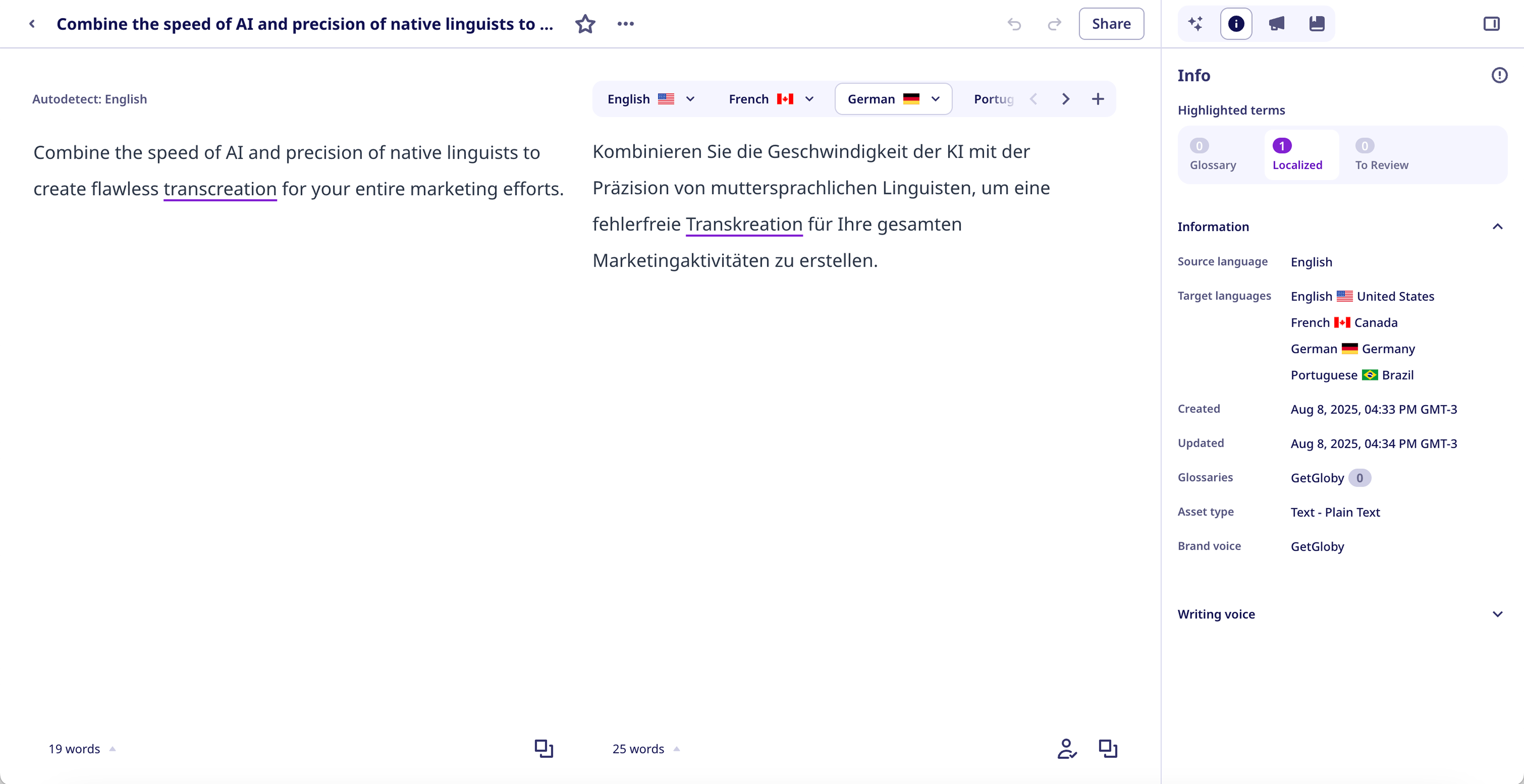Click the underlined term transcreation

click(x=220, y=189)
